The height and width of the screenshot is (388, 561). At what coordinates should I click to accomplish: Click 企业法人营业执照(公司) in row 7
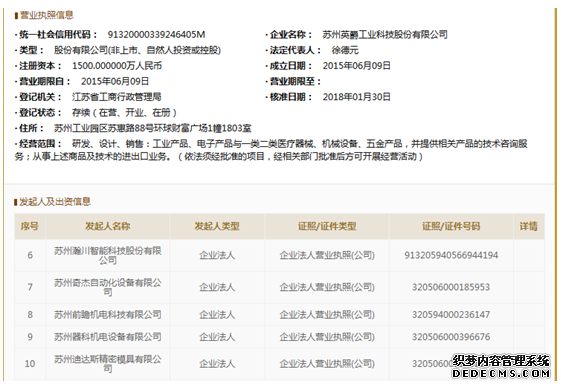click(x=327, y=287)
